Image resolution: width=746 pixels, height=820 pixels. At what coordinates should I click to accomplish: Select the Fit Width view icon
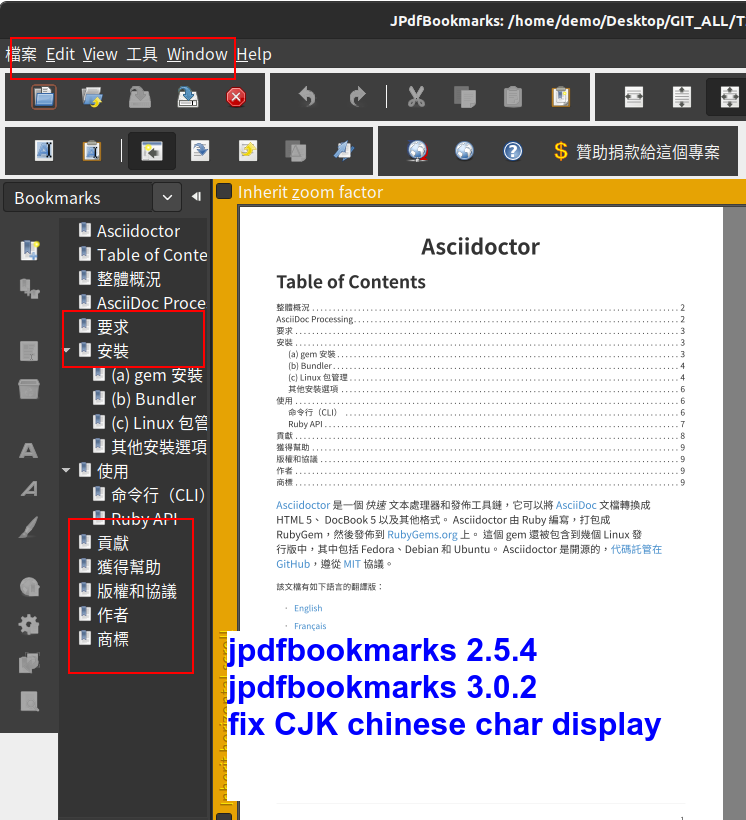pyautogui.click(x=634, y=97)
